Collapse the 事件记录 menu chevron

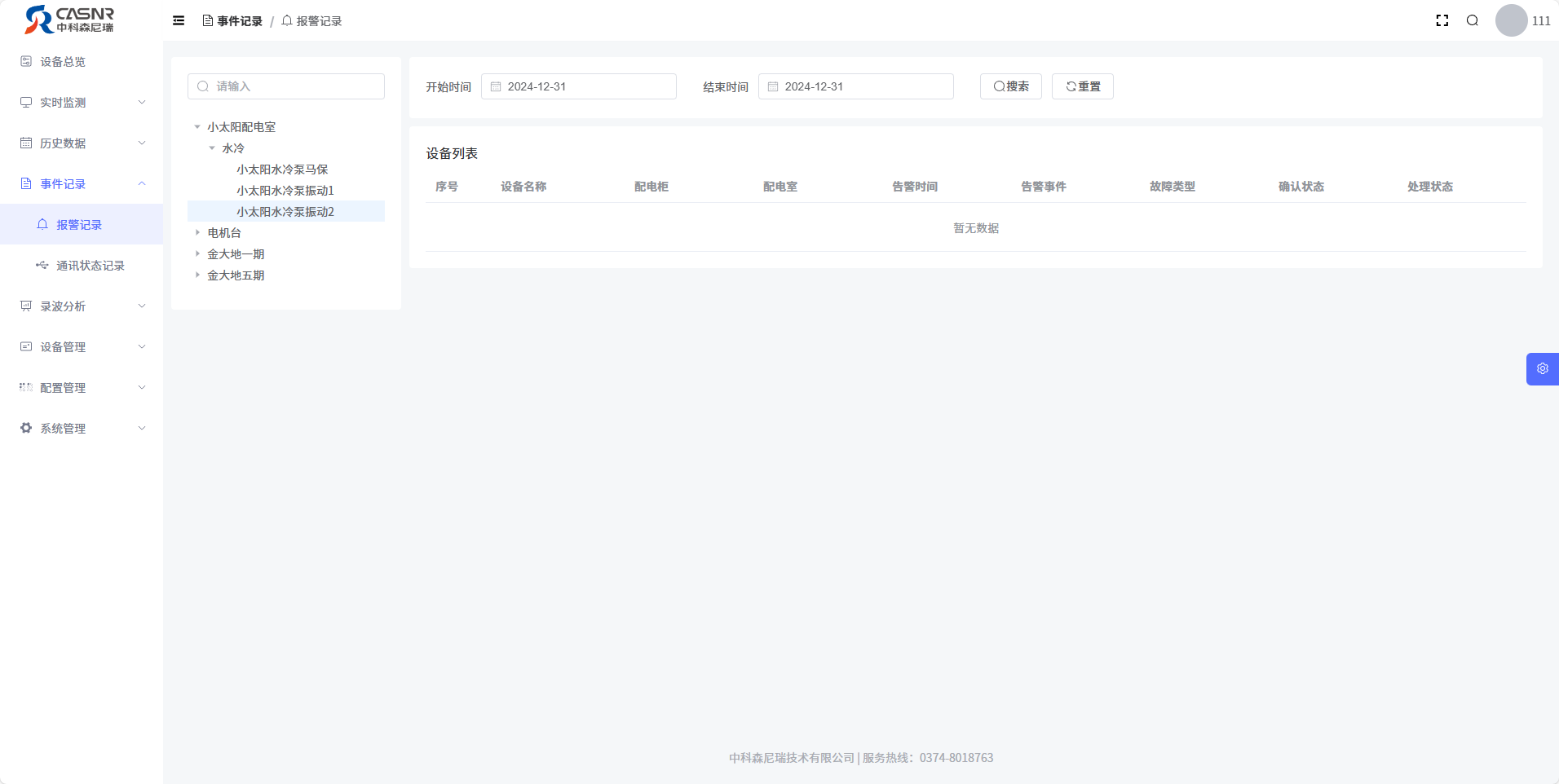(142, 183)
